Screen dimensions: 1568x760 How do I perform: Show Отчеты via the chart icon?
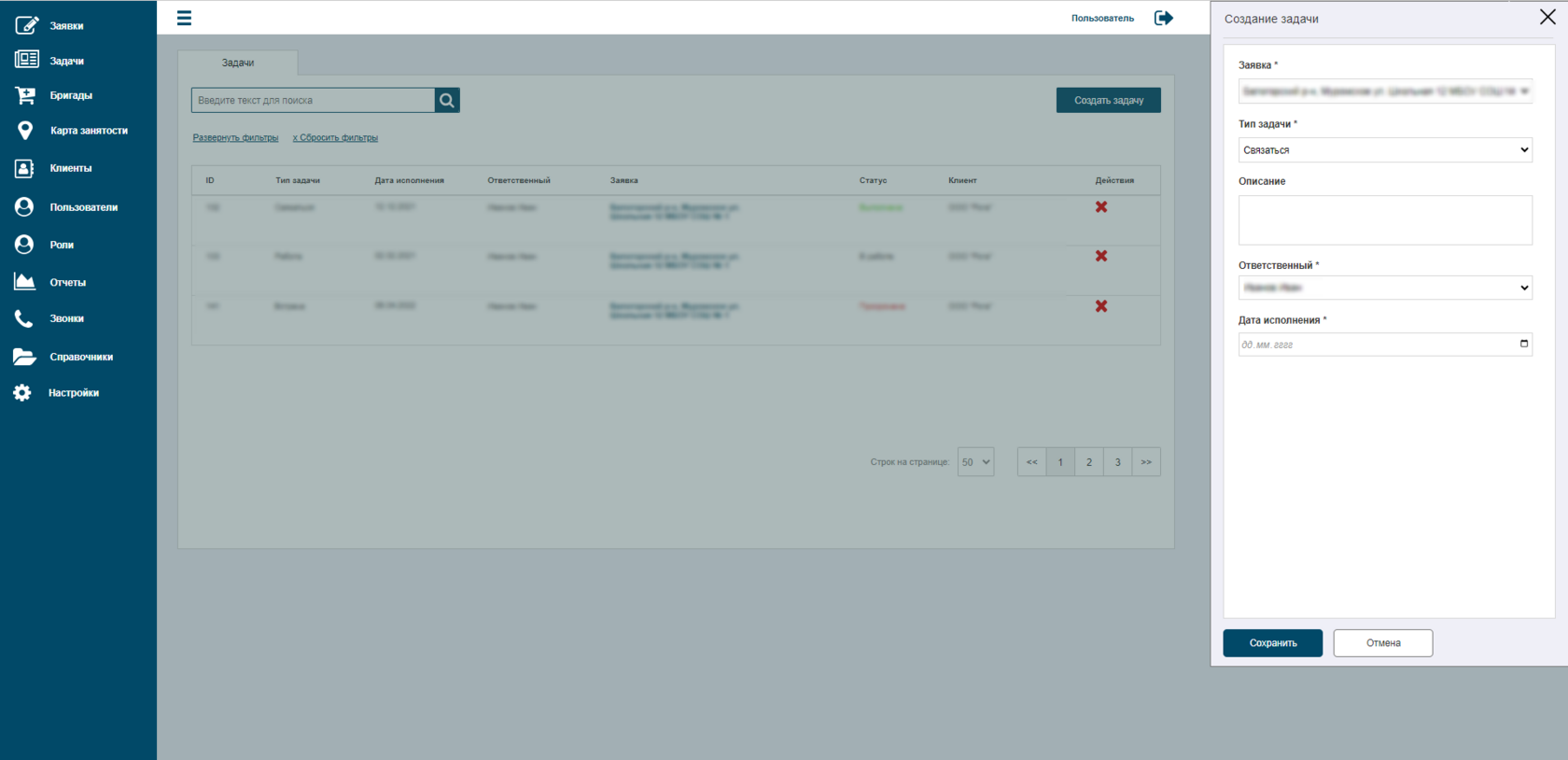24,281
